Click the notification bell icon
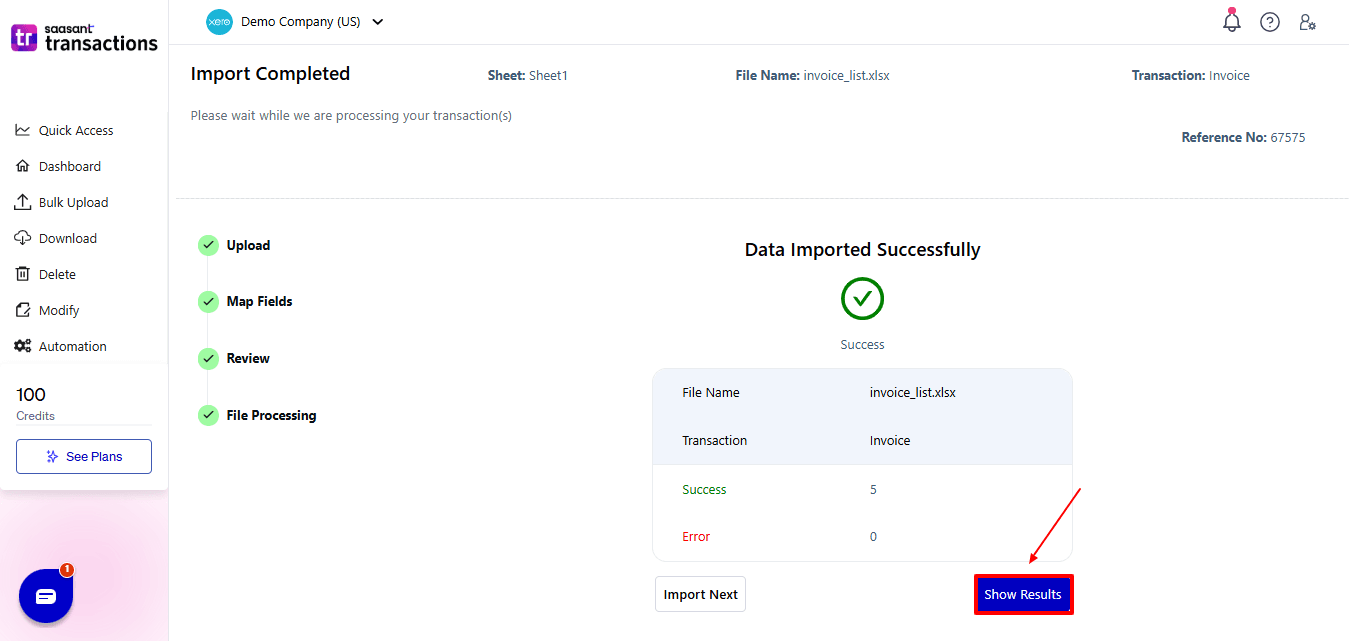Screen dimensions: 1349x641 click(x=1232, y=22)
